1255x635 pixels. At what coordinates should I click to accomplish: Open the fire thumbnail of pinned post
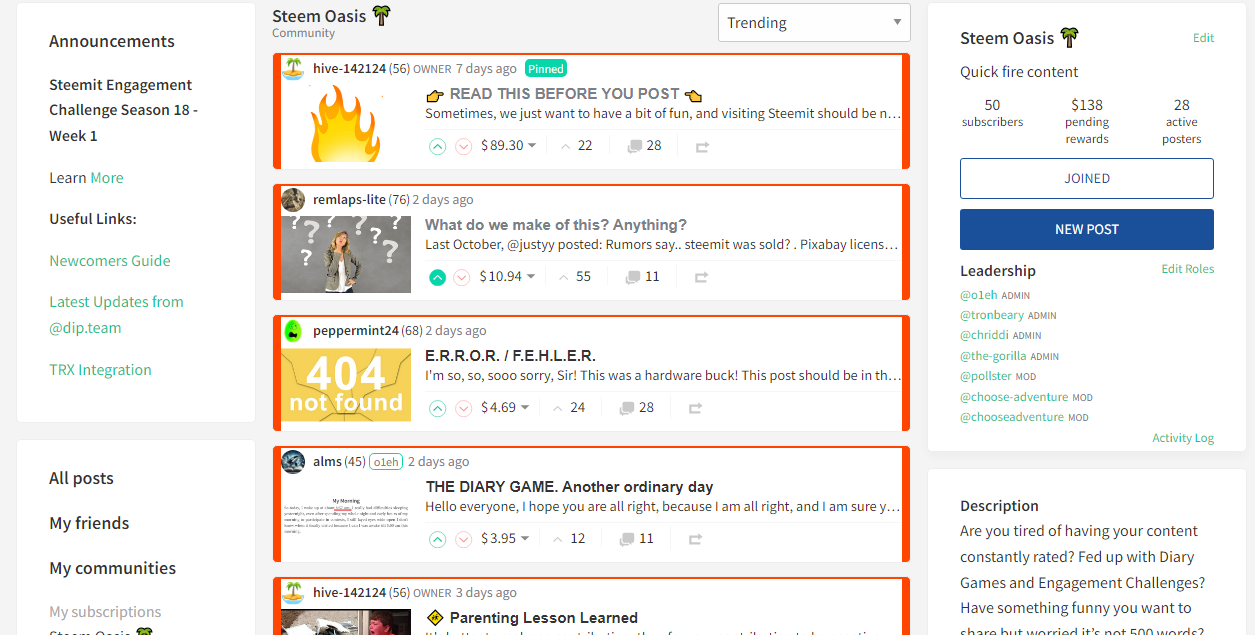[x=346, y=124]
